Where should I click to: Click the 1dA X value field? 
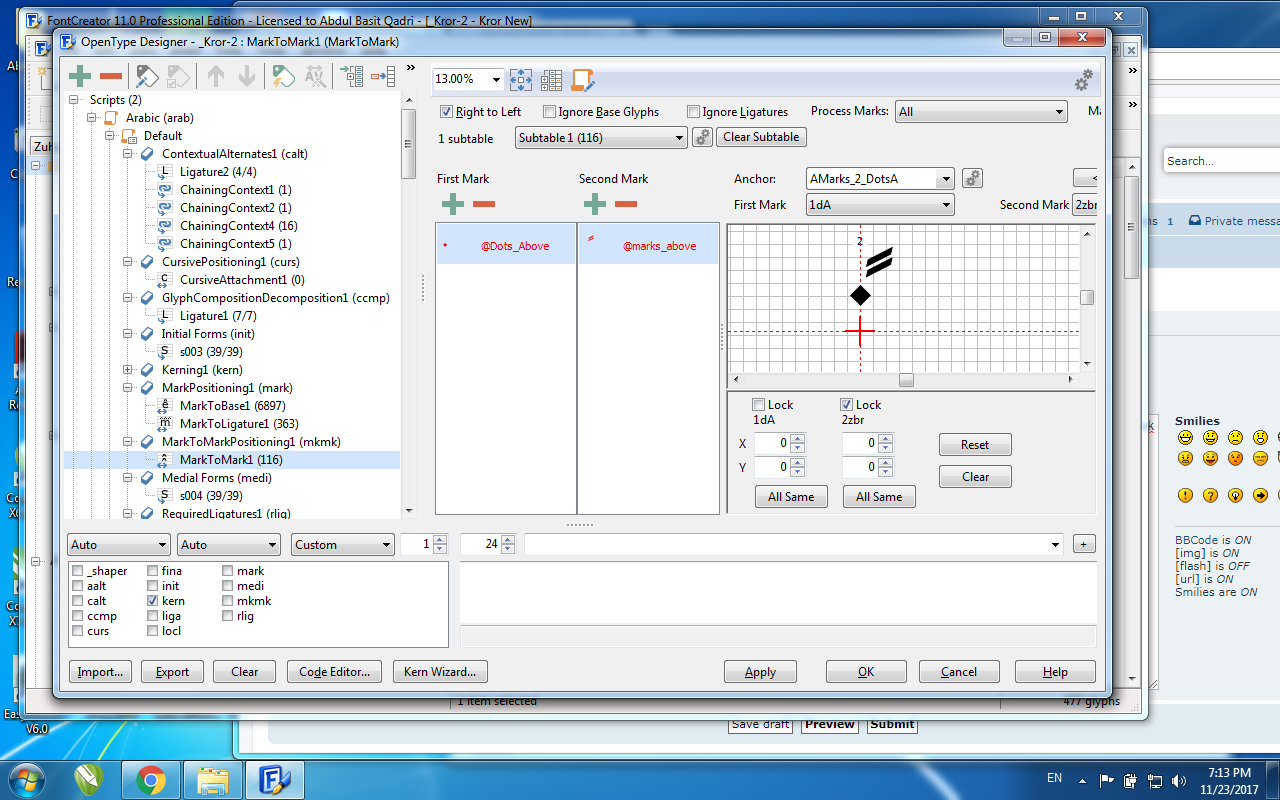pyautogui.click(x=771, y=443)
